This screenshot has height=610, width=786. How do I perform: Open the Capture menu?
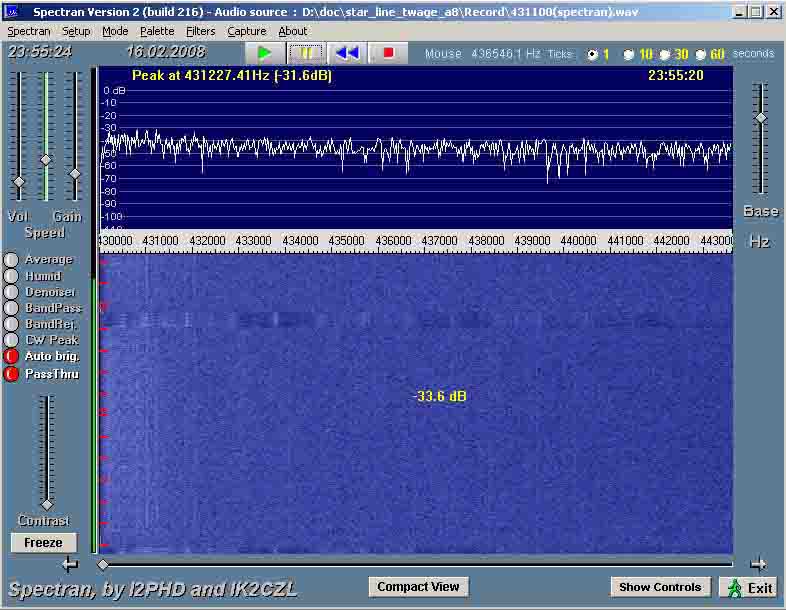tap(247, 31)
